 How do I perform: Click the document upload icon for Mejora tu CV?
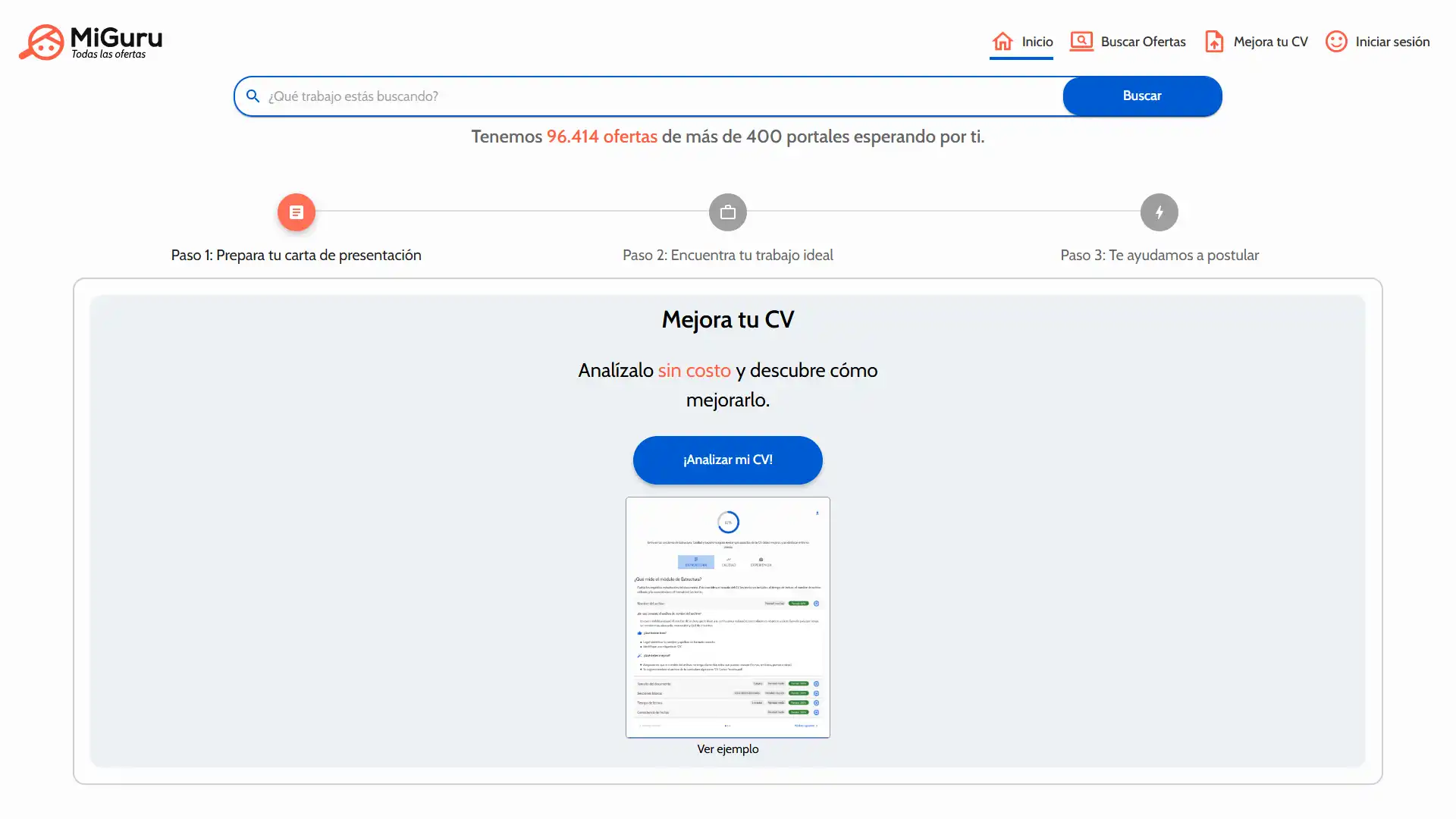[x=1214, y=41]
